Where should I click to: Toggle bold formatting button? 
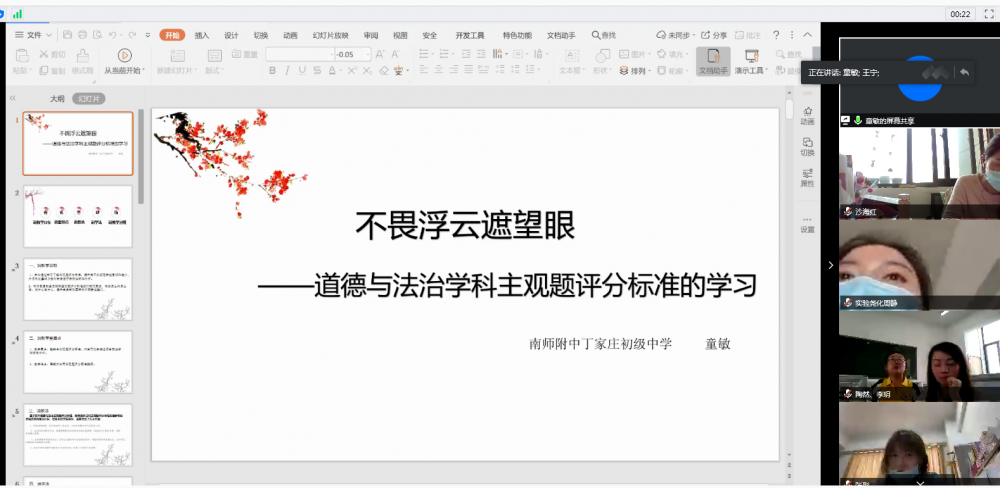[x=272, y=71]
